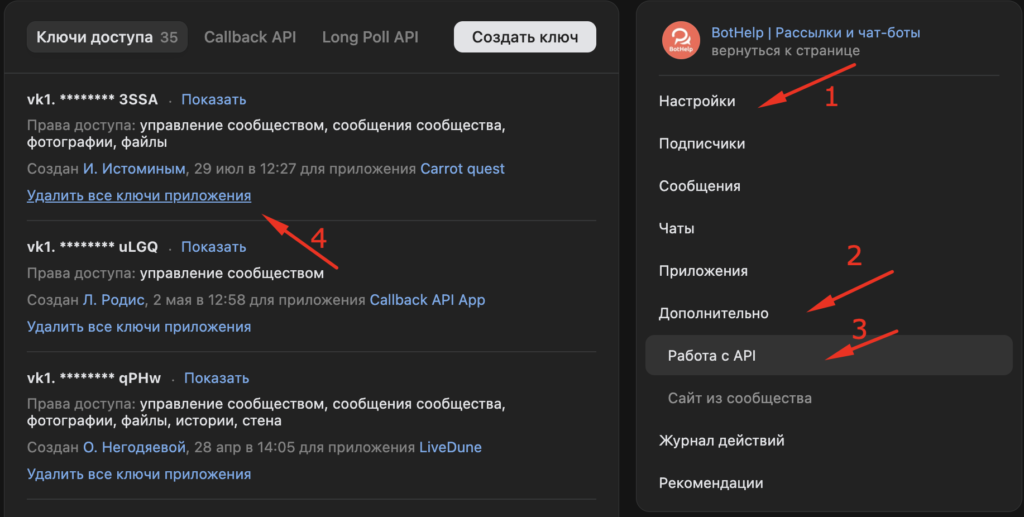Viewport: 1024px width, 517px height.
Task: Show the key ending in 3SSA
Action: pyautogui.click(x=213, y=99)
